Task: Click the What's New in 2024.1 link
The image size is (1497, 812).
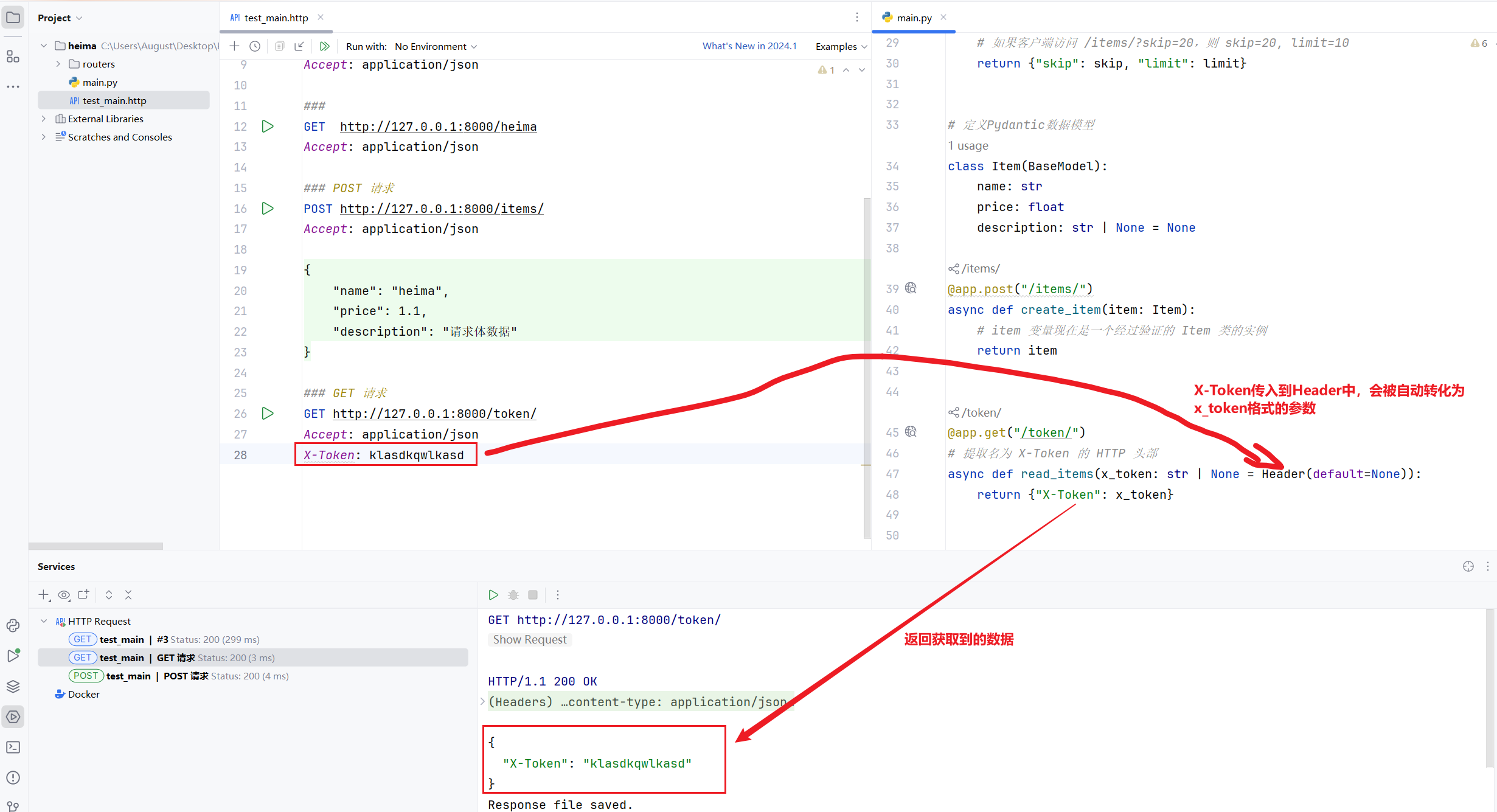Action: tap(749, 46)
